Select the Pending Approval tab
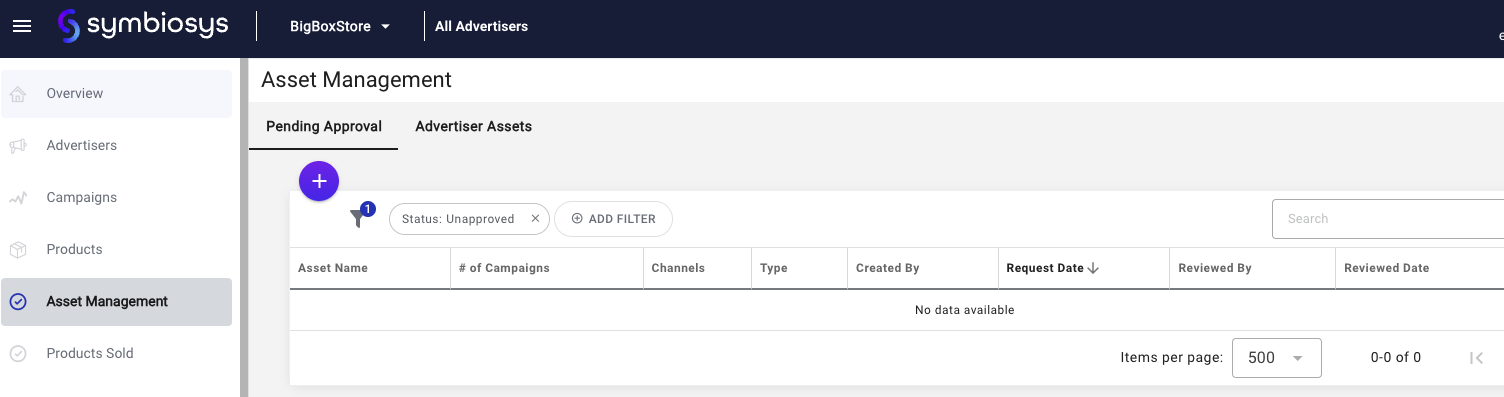Screen dimensions: 1504x397 [x=324, y=127]
